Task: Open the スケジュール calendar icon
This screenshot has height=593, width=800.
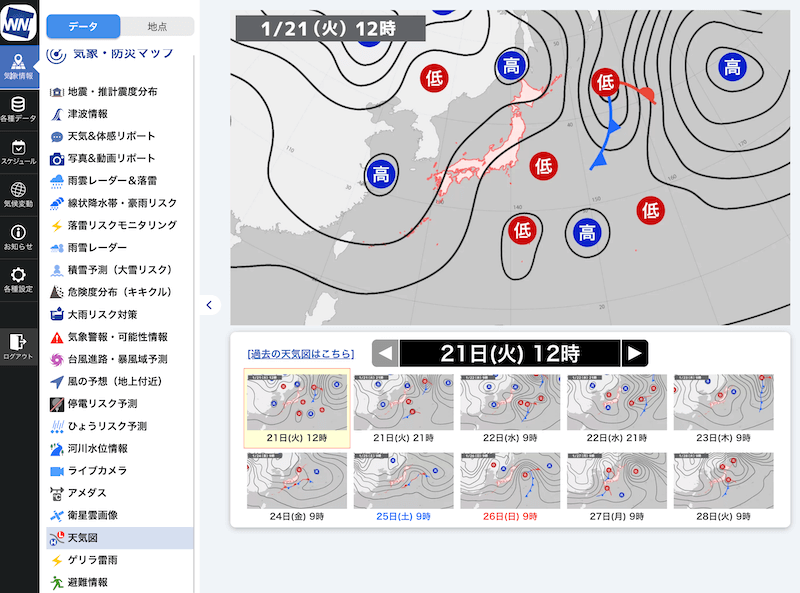Action: click(18, 151)
